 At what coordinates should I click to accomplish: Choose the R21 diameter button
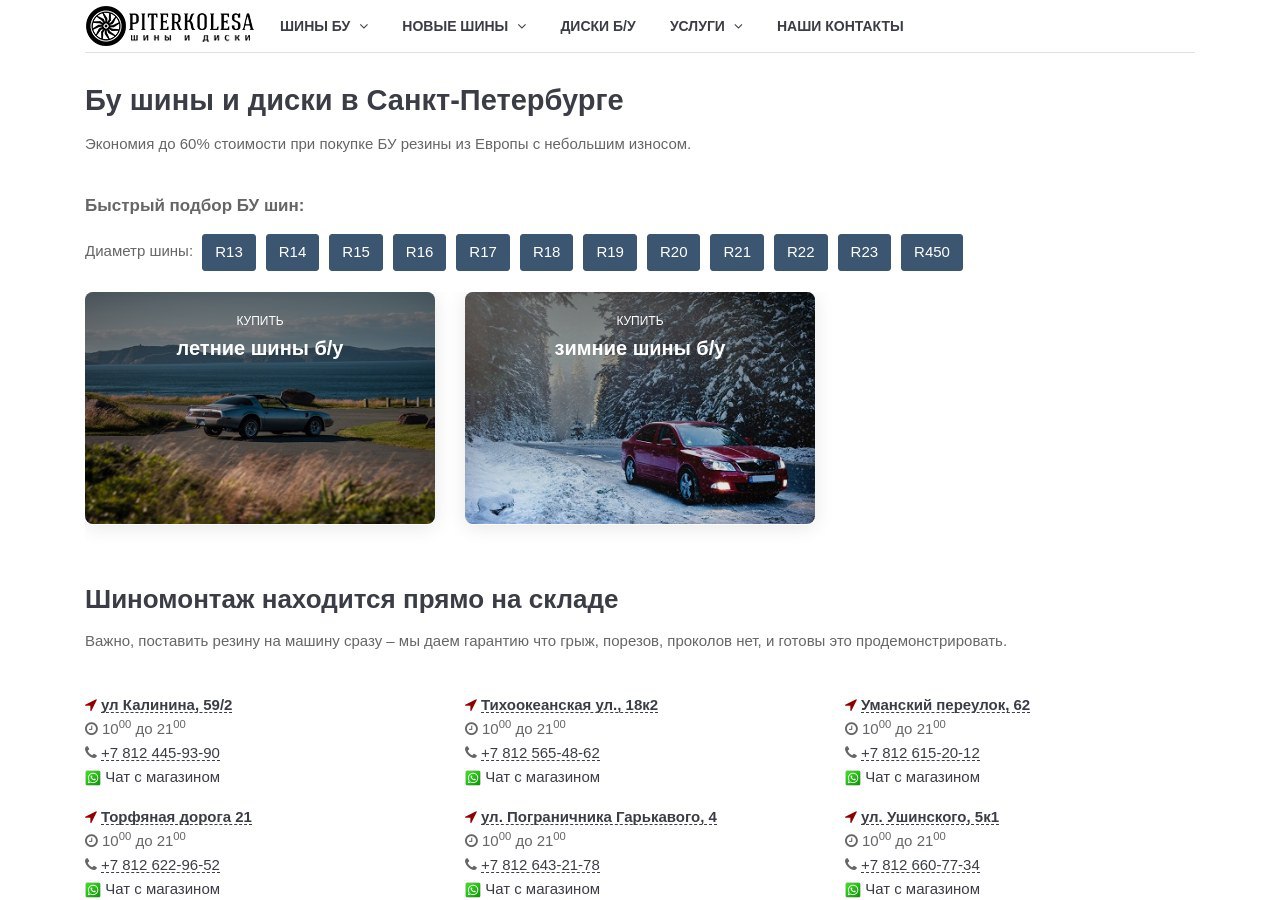[737, 252]
